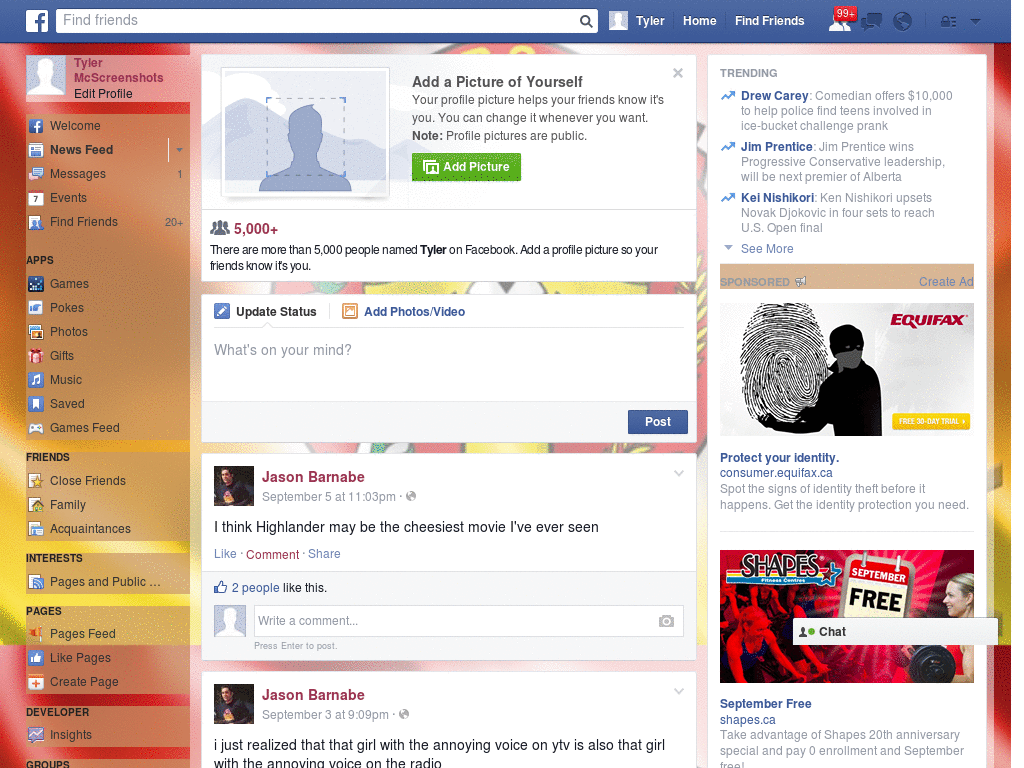Click the Pages Feed megaphone icon
Viewport: 1024px width, 768px height.
36,634
